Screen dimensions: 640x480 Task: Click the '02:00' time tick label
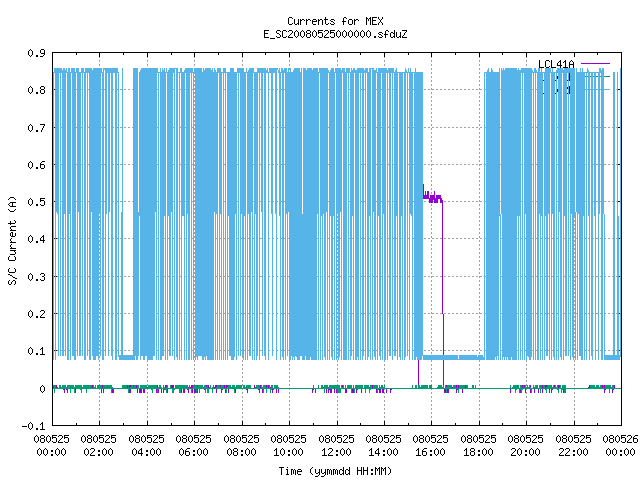click(98, 452)
